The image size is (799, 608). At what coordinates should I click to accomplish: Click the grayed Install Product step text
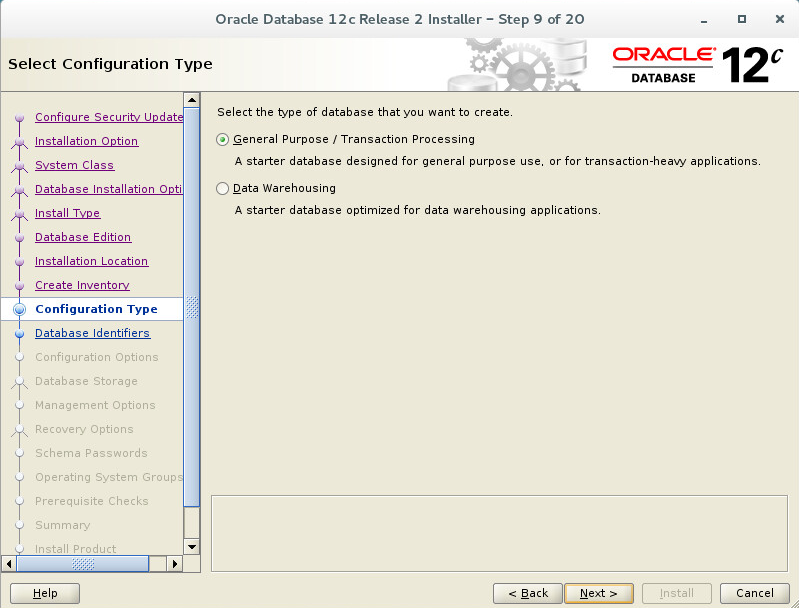(x=75, y=549)
